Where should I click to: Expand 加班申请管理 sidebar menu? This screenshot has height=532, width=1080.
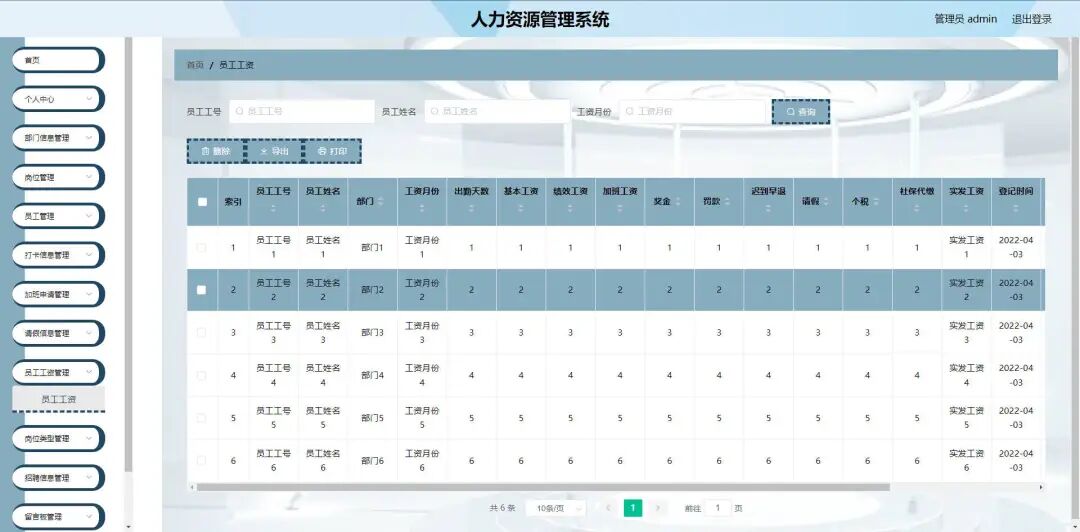[58, 294]
